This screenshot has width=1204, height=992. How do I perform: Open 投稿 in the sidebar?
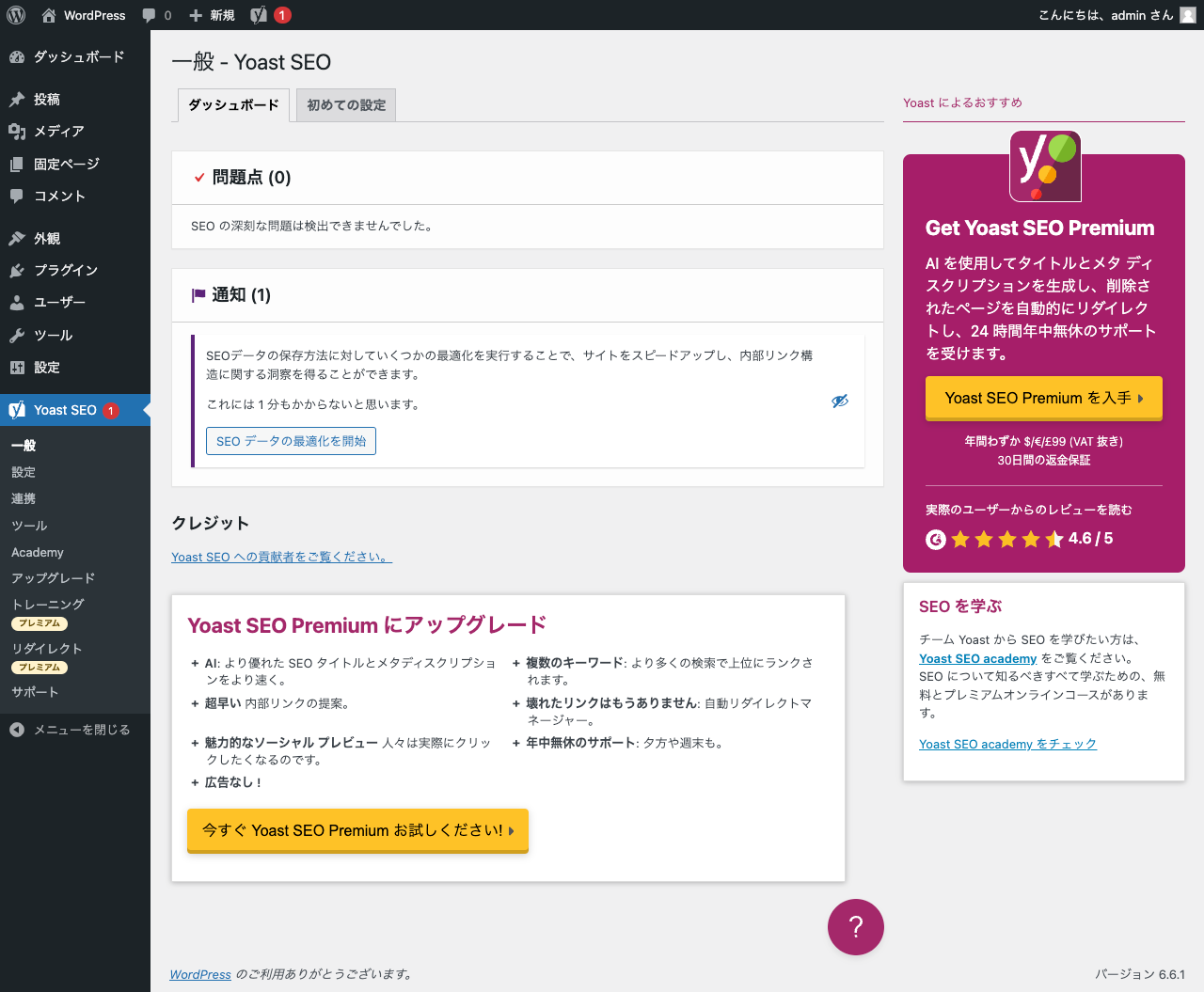(x=75, y=100)
